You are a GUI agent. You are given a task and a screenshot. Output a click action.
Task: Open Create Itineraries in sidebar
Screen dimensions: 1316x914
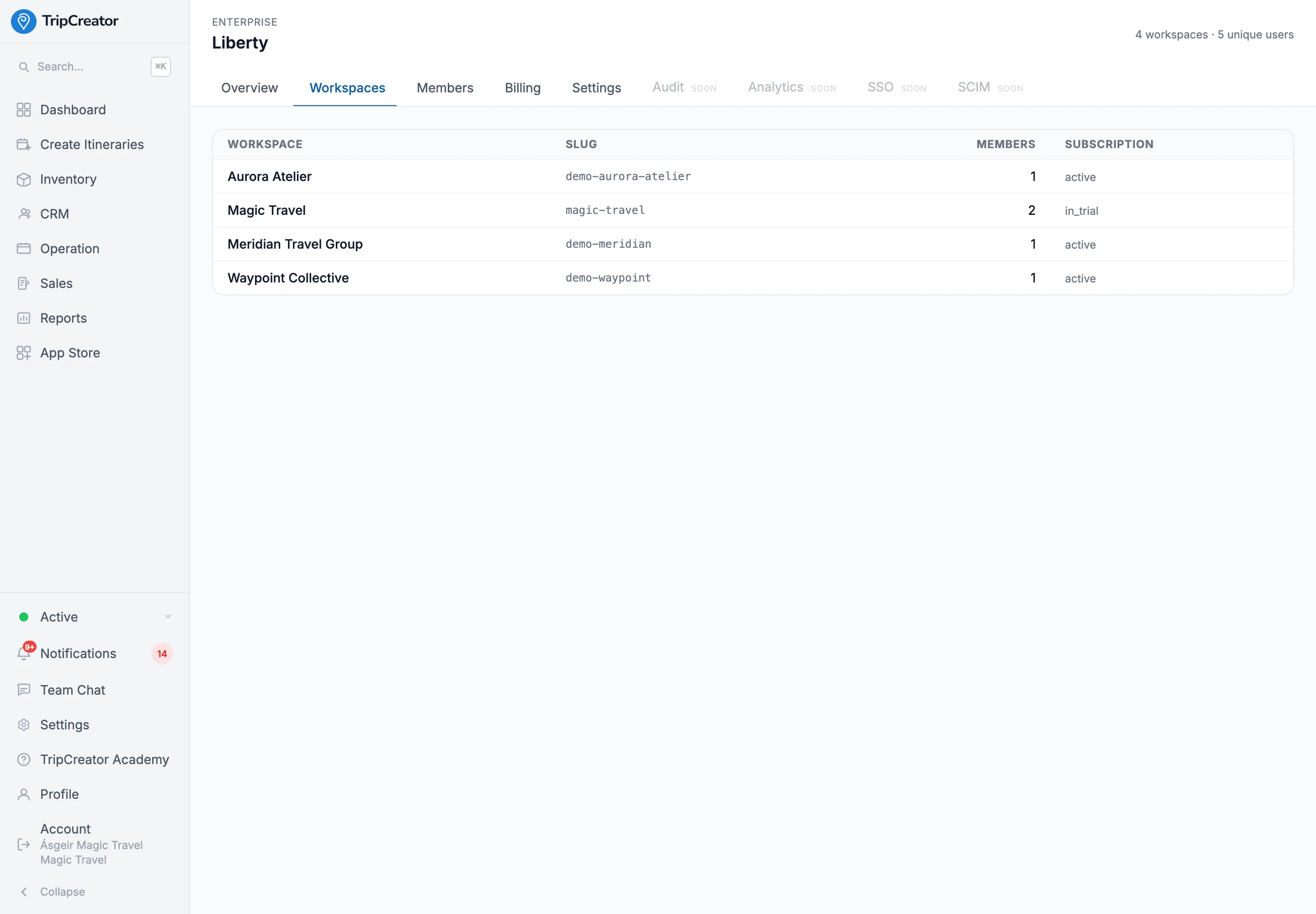point(92,144)
